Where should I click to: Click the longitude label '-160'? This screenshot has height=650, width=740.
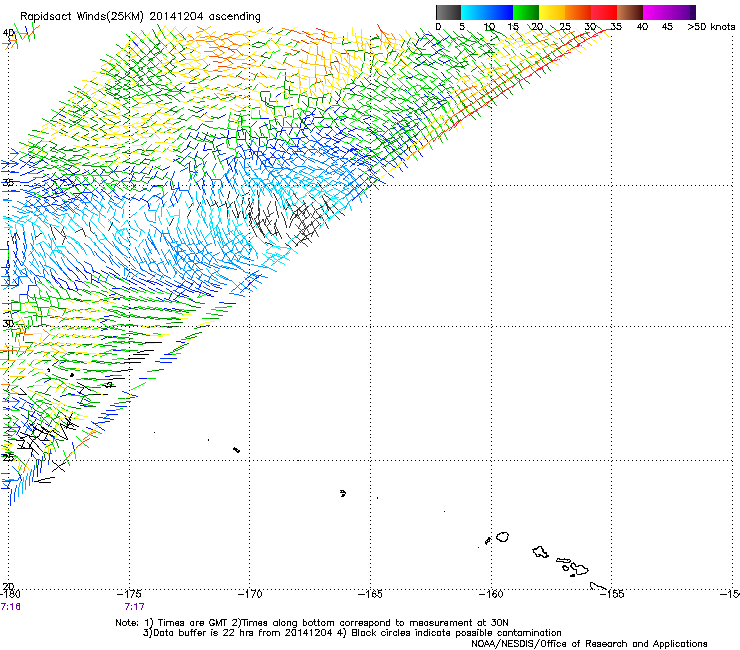491,594
